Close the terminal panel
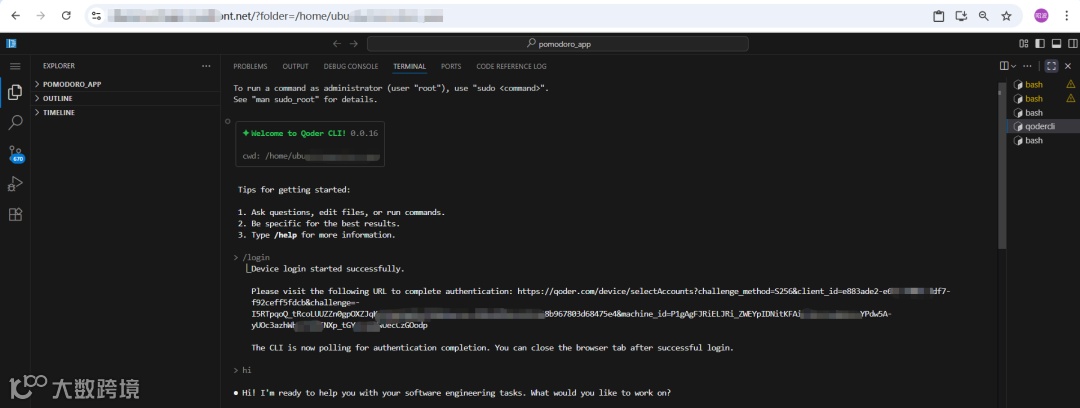The width and height of the screenshot is (1080, 408). 1068,66
